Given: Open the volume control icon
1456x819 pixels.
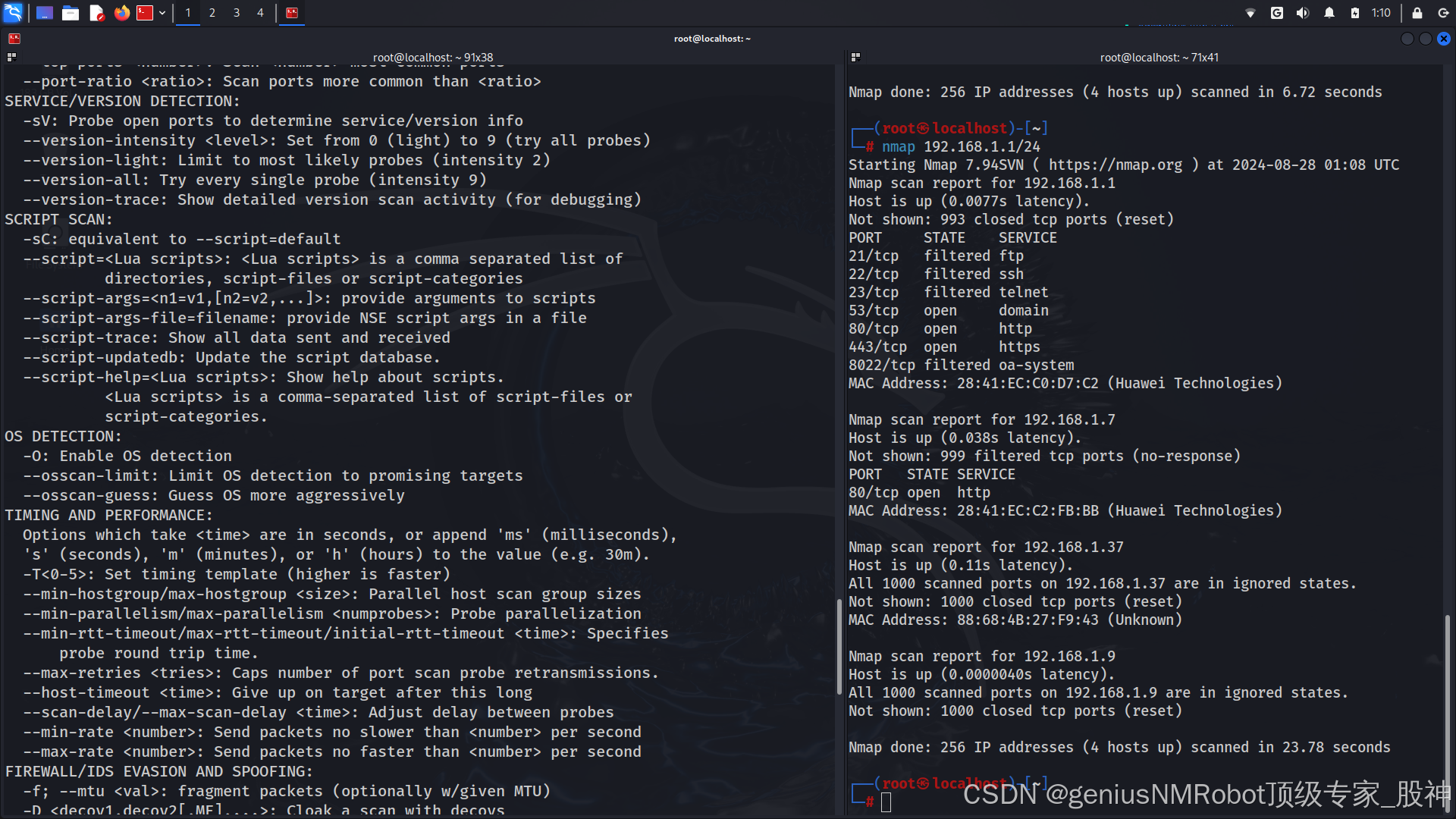Looking at the screenshot, I should pyautogui.click(x=1303, y=13).
